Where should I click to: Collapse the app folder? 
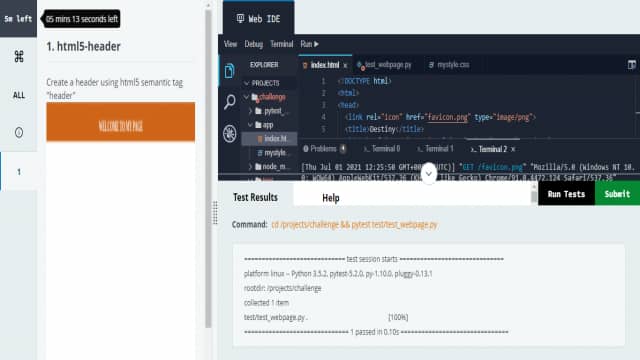click(250, 125)
